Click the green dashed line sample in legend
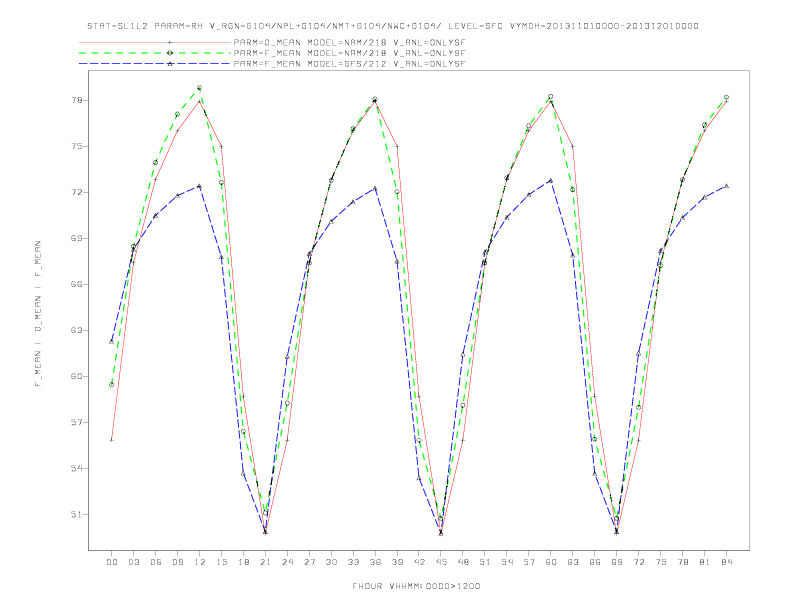The height and width of the screenshot is (612, 792). pyautogui.click(x=155, y=53)
